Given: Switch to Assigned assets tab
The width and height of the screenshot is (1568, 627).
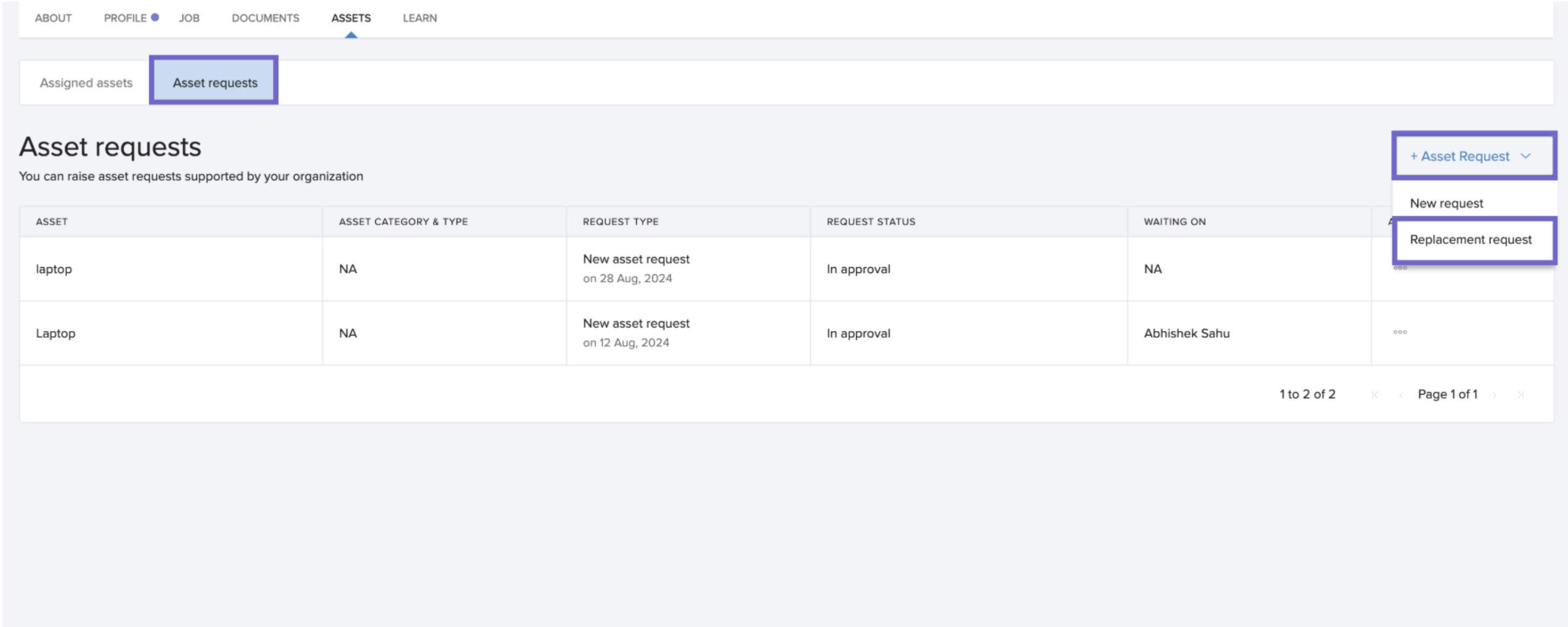Looking at the screenshot, I should click(86, 83).
